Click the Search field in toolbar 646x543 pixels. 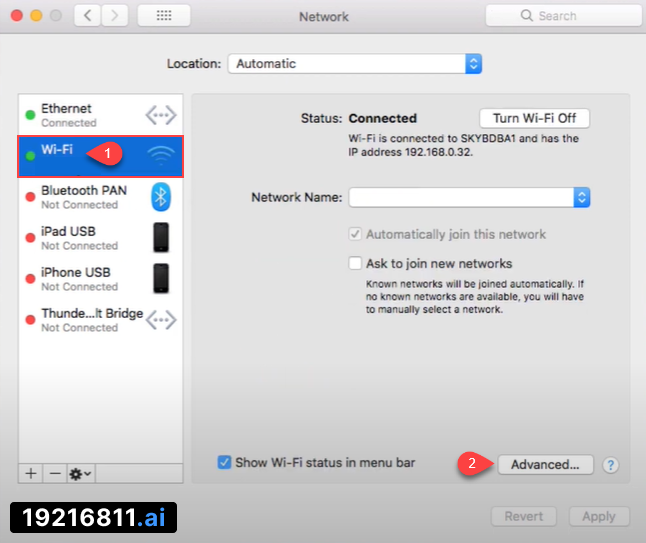[x=564, y=16]
